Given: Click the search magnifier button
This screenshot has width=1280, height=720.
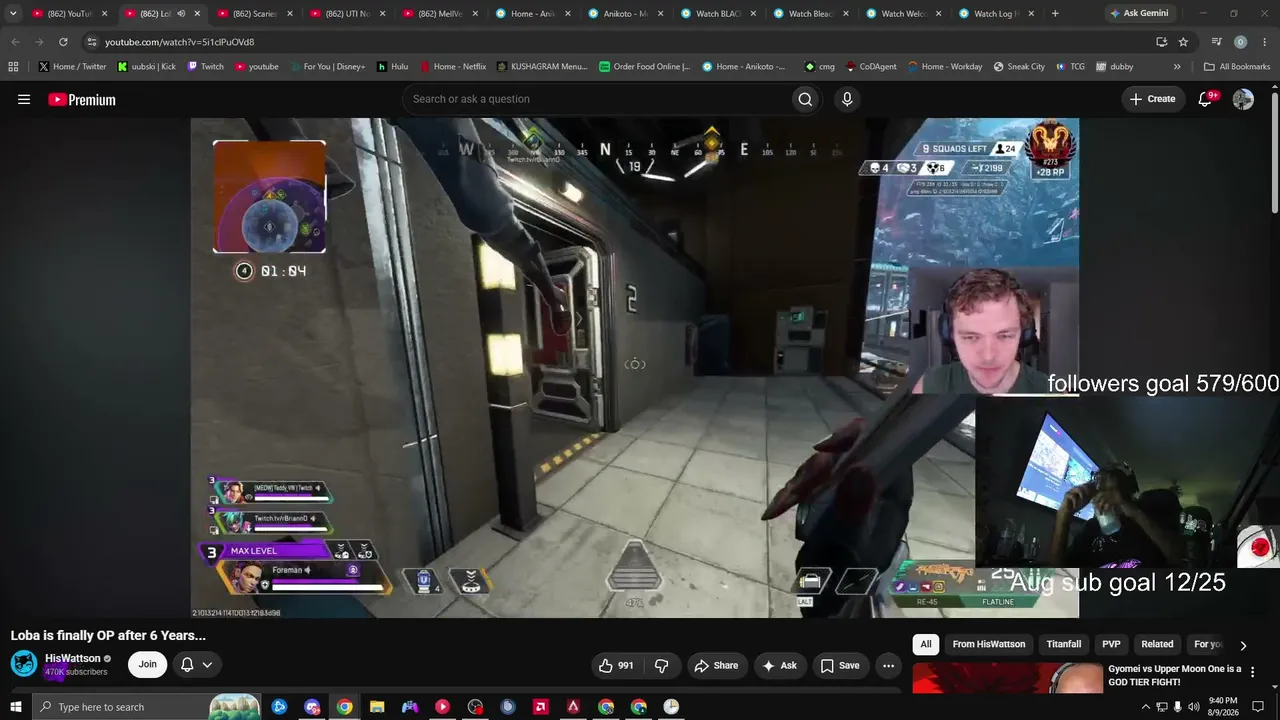Looking at the screenshot, I should [x=805, y=99].
